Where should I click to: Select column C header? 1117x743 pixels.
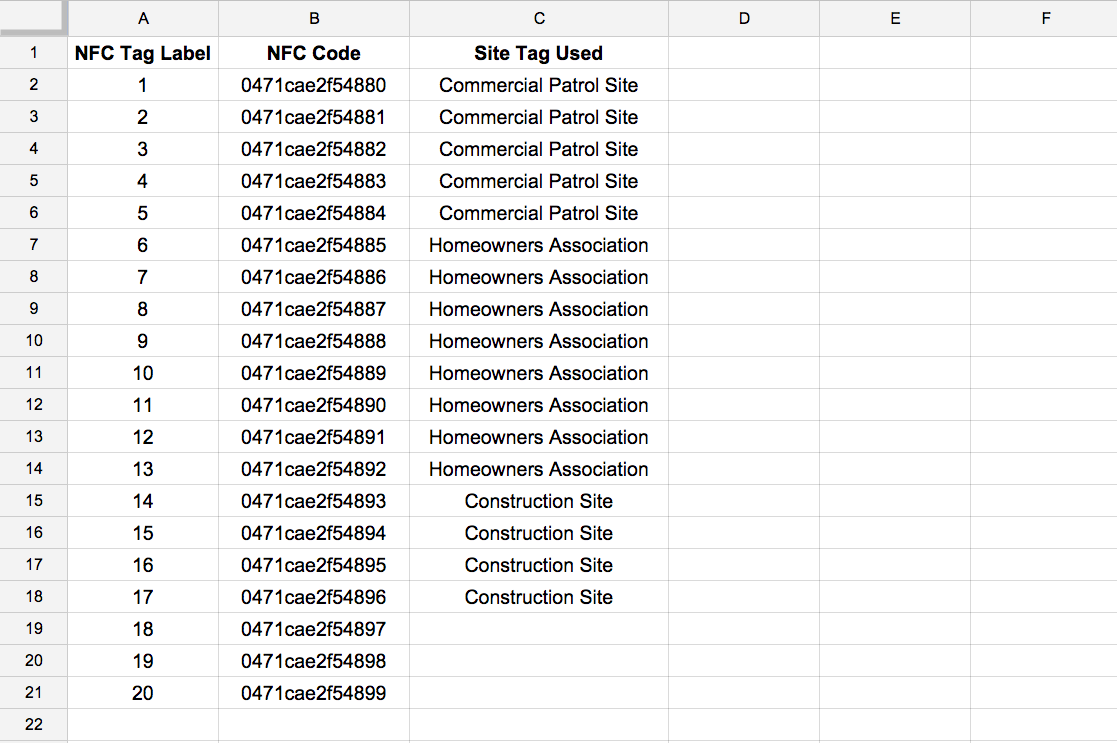tap(539, 18)
